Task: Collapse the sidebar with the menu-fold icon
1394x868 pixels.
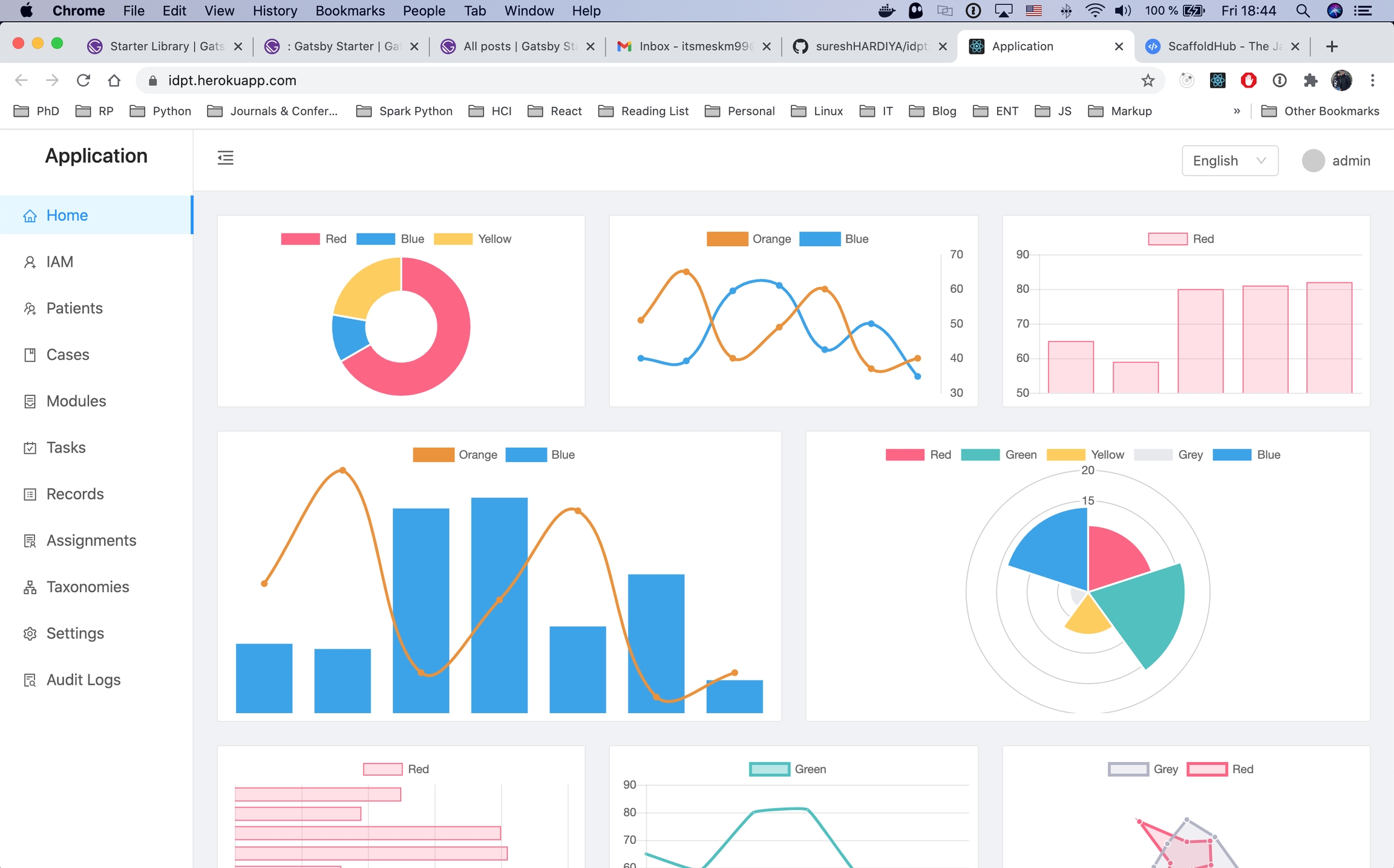Action: click(x=225, y=158)
